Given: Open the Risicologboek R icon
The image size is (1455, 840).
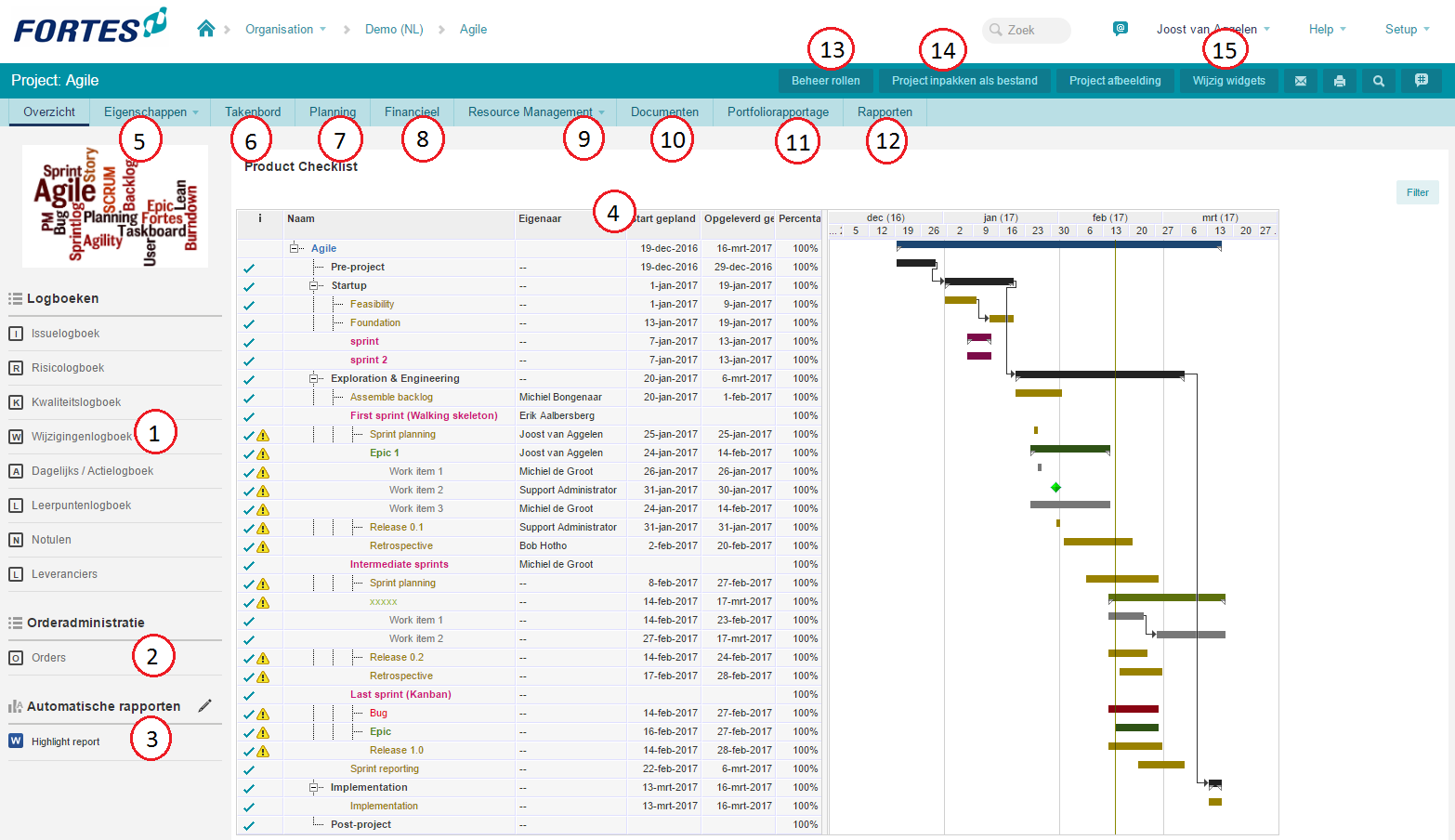Looking at the screenshot, I should point(16,368).
